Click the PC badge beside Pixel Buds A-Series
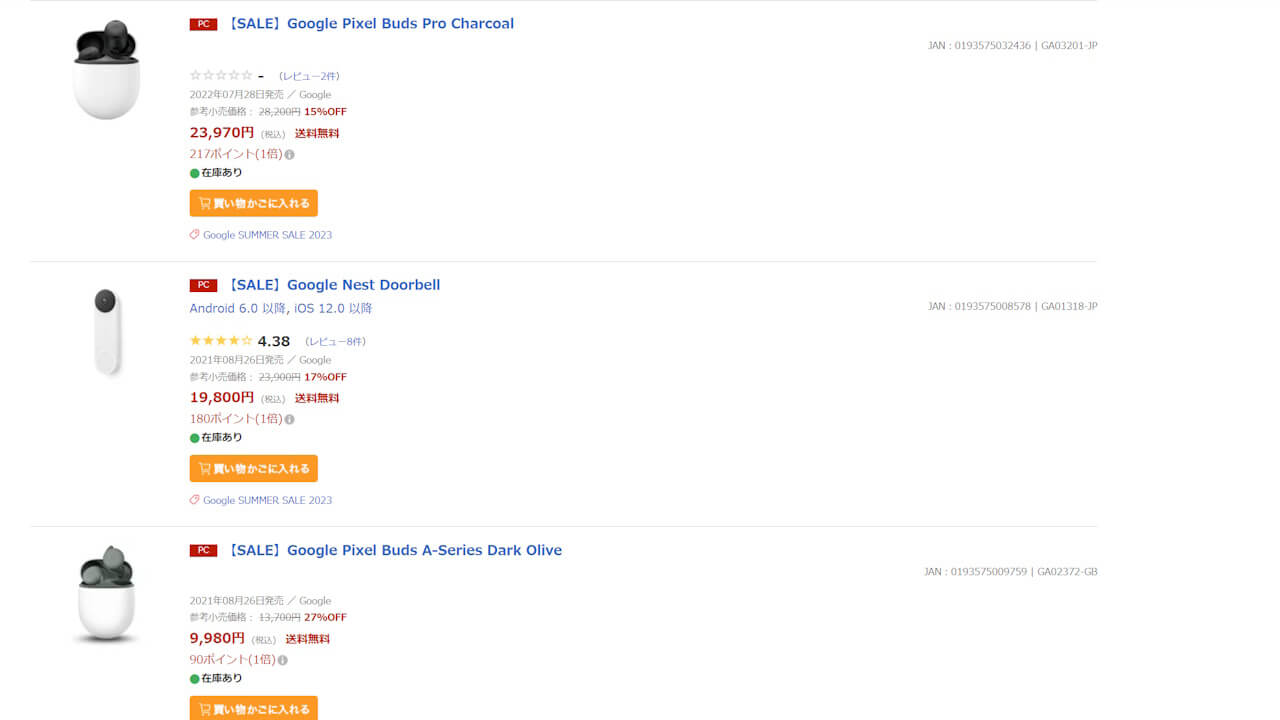 pos(203,550)
